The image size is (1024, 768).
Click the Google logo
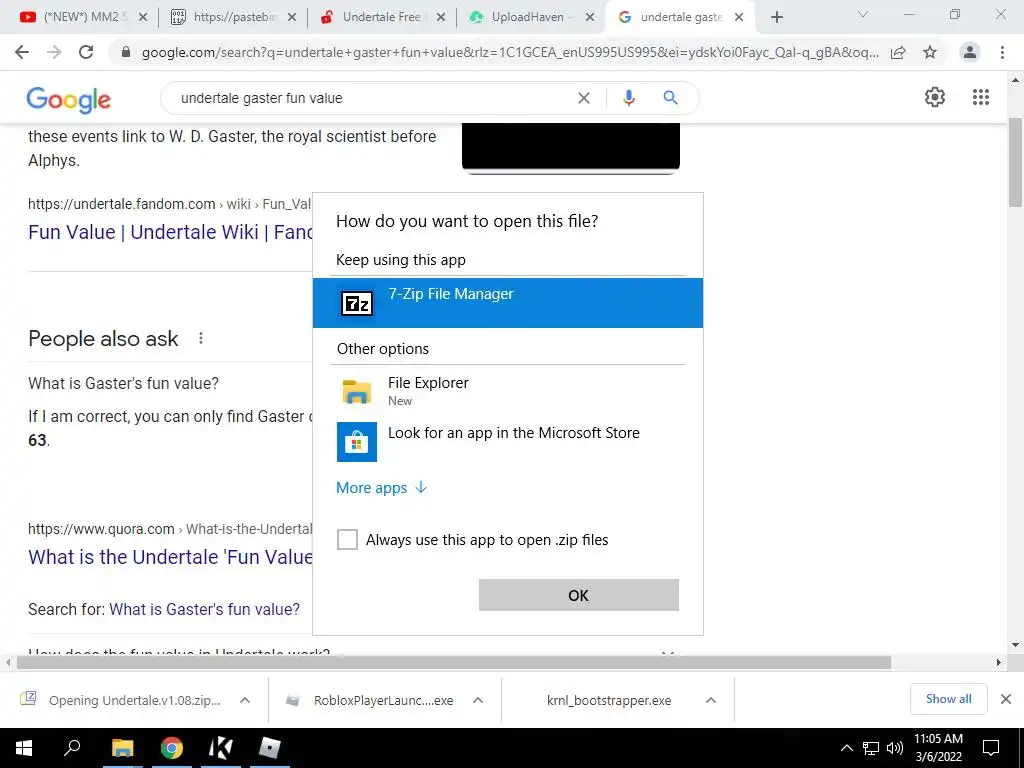[x=69, y=100]
